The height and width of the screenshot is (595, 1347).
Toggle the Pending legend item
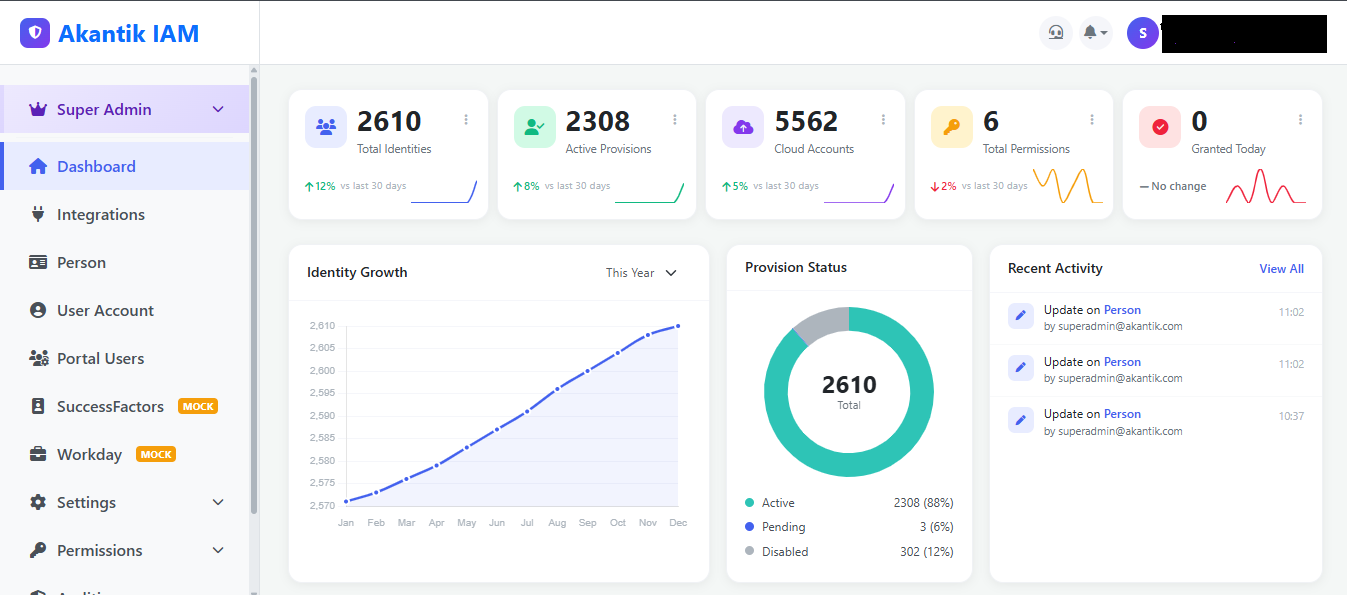click(x=775, y=527)
